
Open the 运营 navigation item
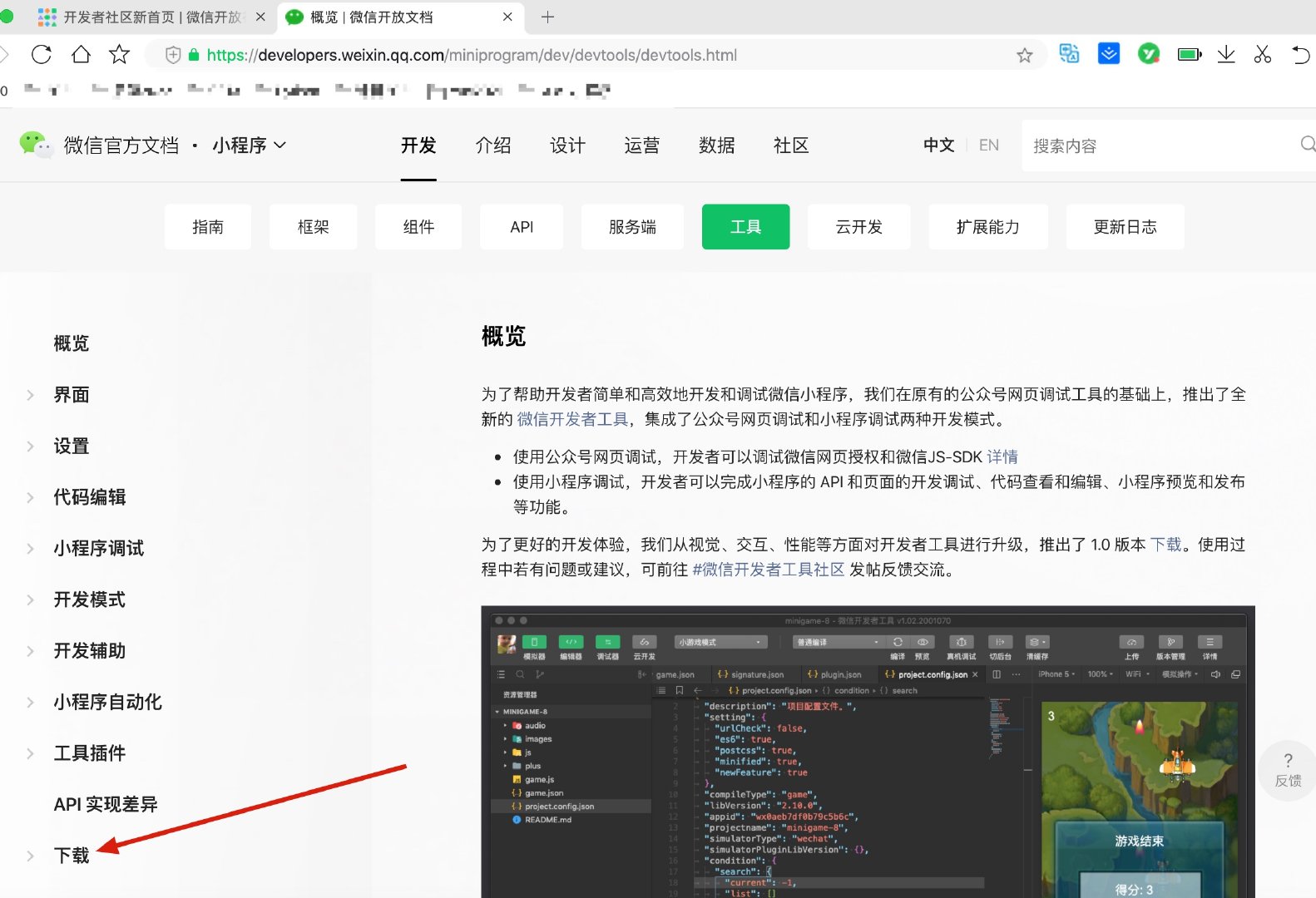(x=642, y=146)
